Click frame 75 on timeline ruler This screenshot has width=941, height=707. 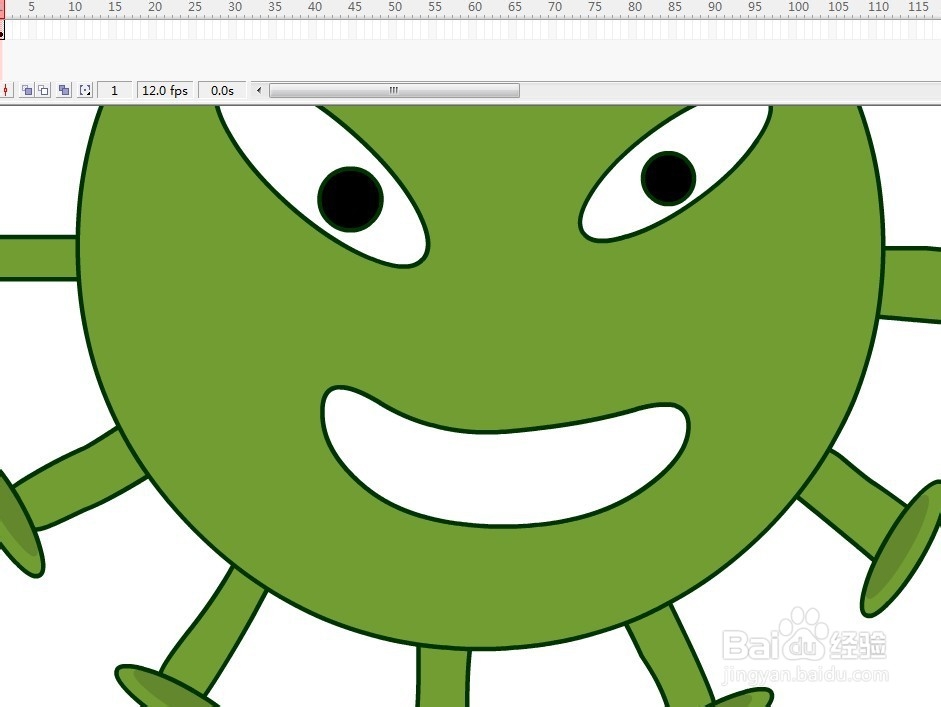(x=595, y=7)
